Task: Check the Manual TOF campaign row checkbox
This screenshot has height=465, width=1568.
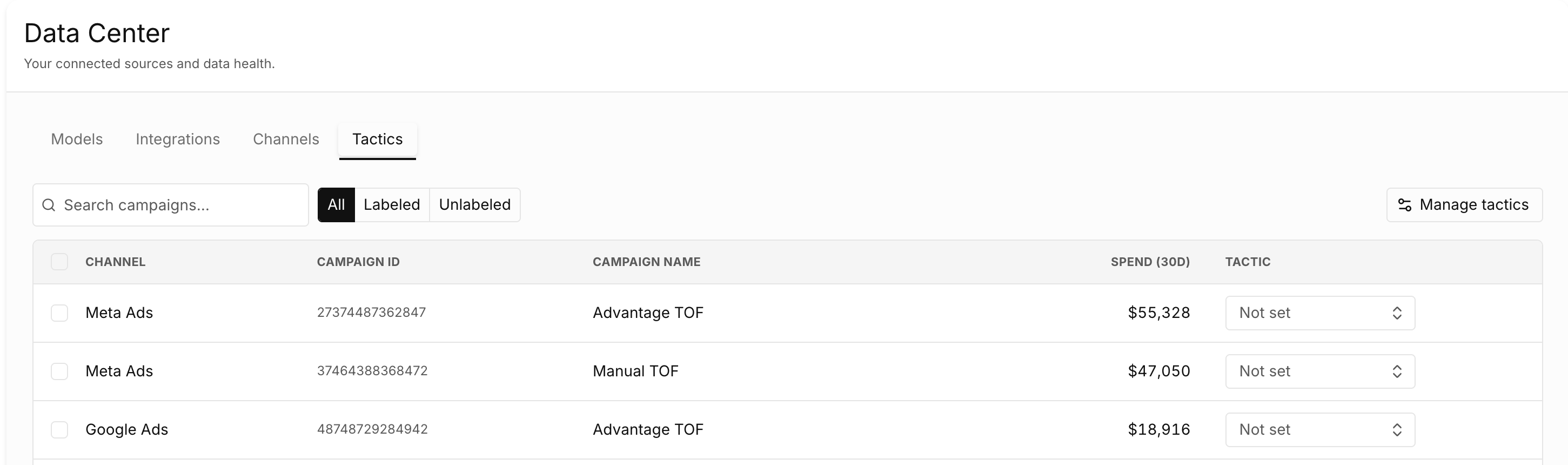Action: pyautogui.click(x=59, y=372)
